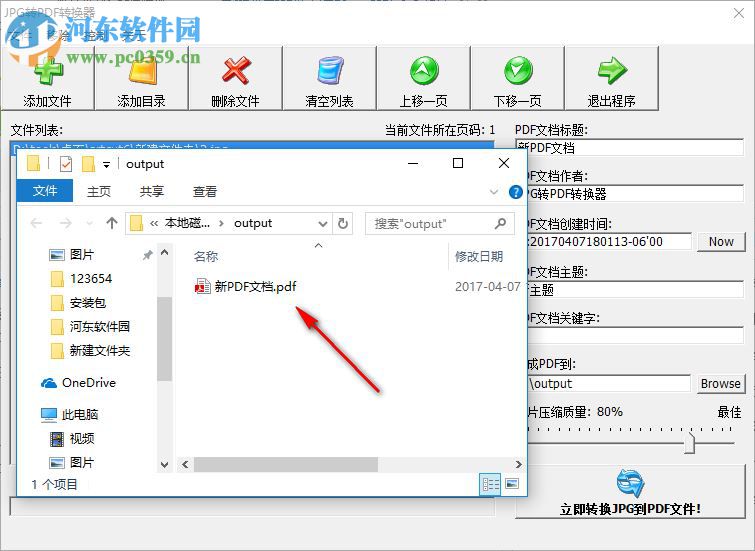Select the 123654 folder in sidebar
Screen dimensions: 755x551
click(81, 278)
